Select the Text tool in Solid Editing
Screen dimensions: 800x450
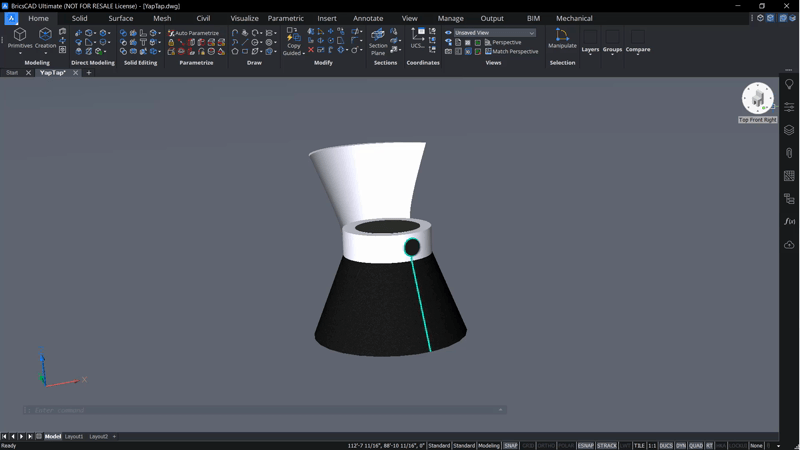tap(143, 42)
